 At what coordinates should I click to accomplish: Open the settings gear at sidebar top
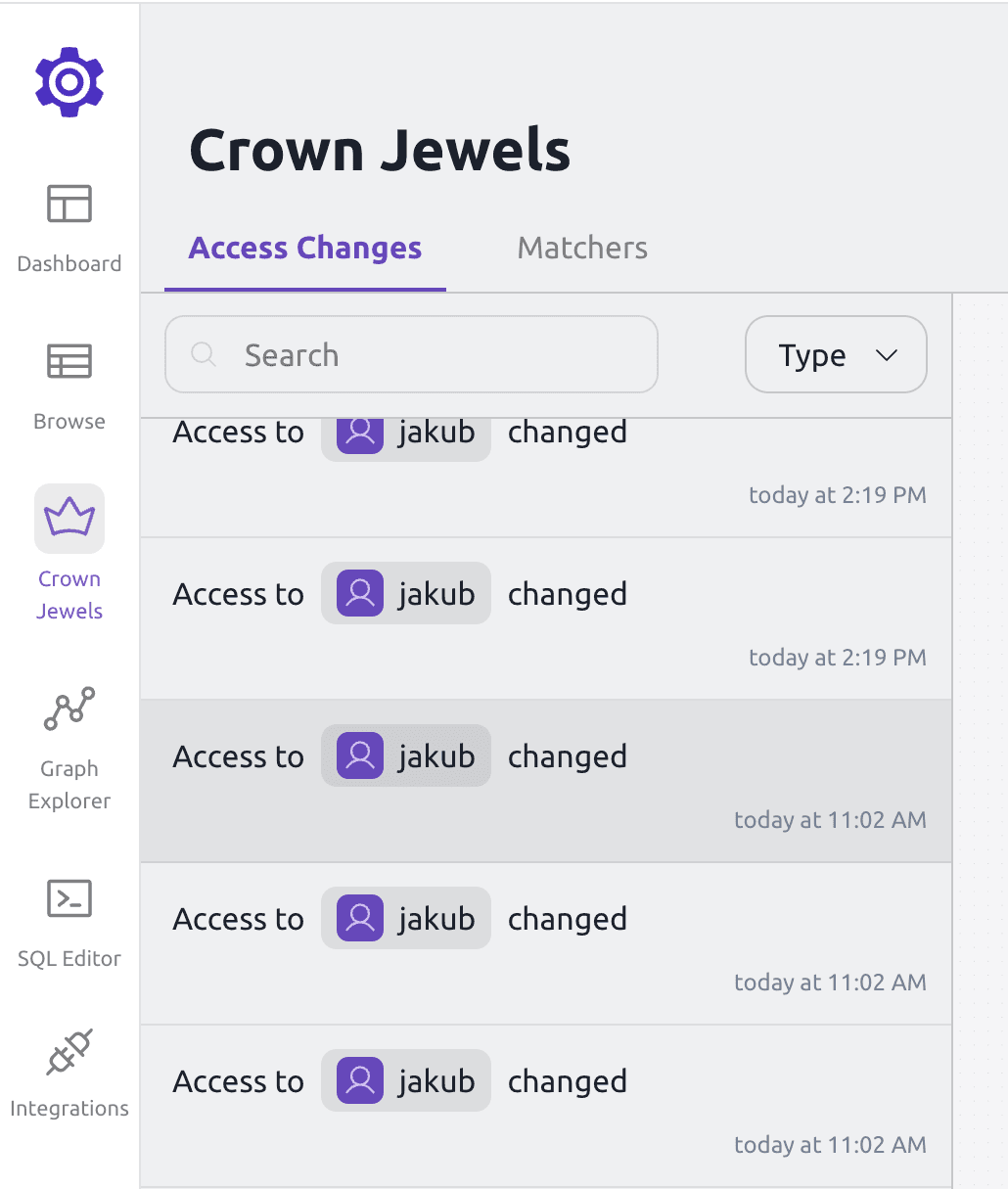point(69,81)
